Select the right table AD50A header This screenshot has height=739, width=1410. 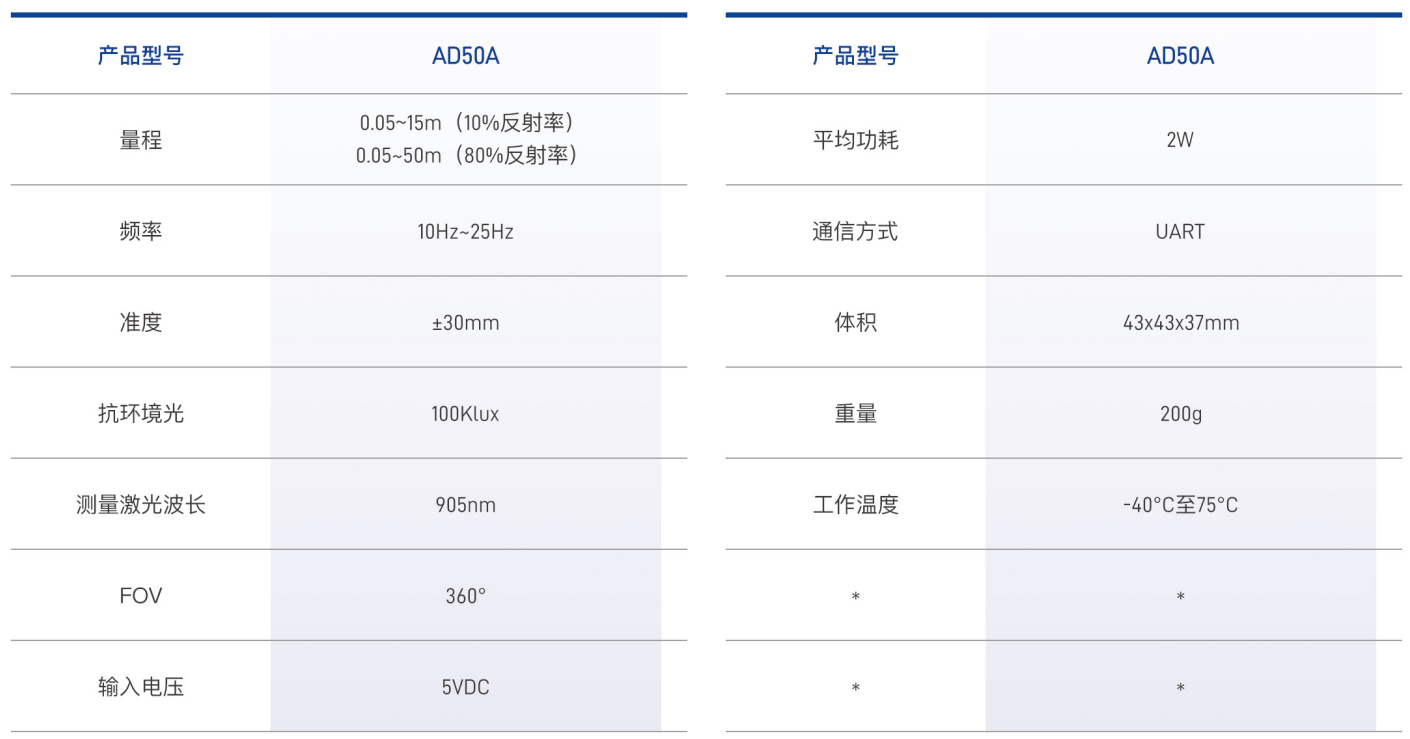pos(1180,56)
